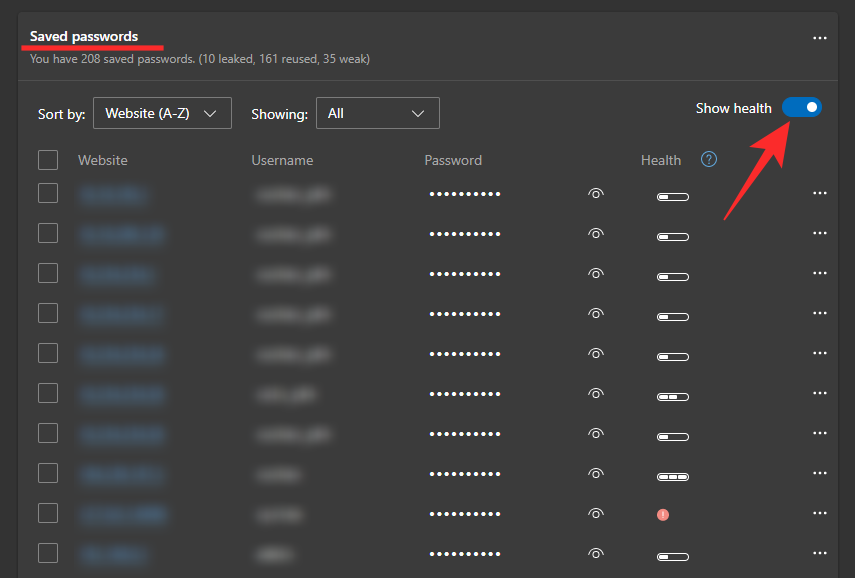Screen dimensions: 855x578
Task: Open more actions for the last visible row
Action: pyautogui.click(x=819, y=554)
